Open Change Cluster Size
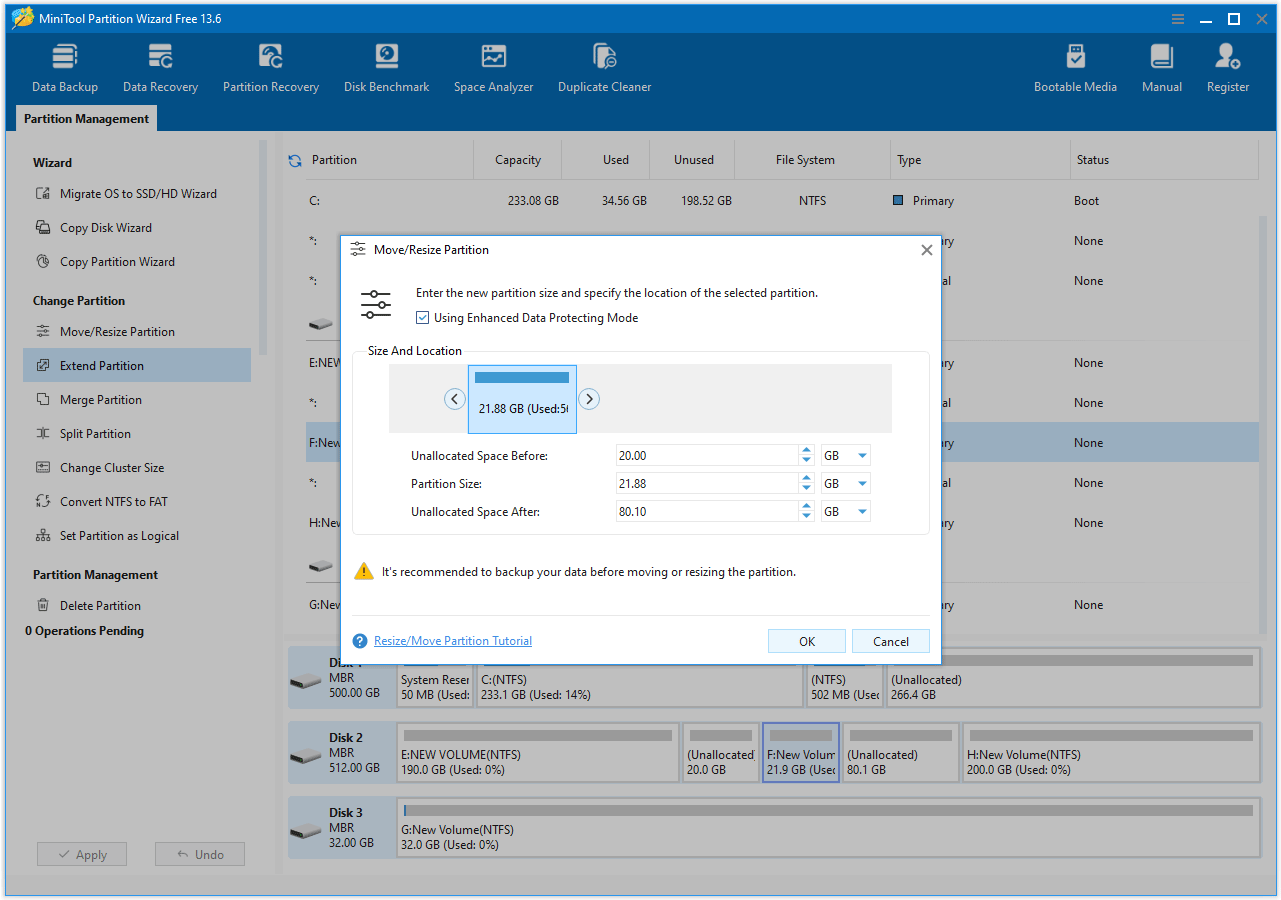1281x900 pixels. (x=100, y=468)
